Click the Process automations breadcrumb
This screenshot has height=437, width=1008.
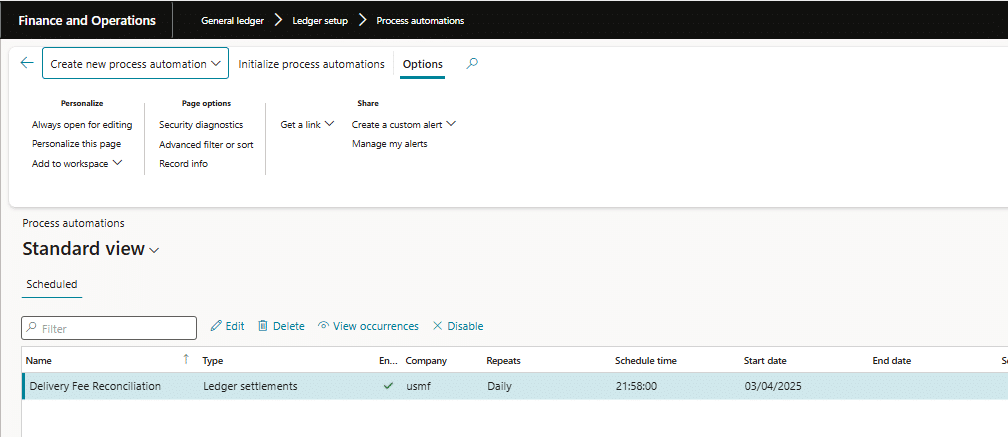420,21
